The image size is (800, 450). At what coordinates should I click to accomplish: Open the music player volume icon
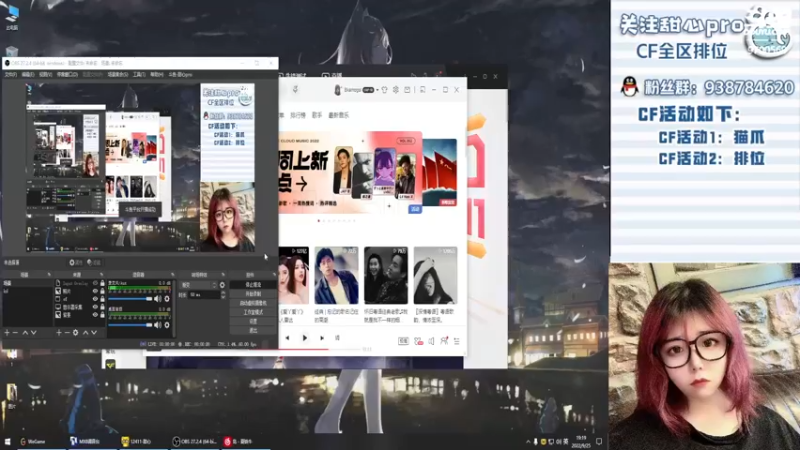(x=432, y=341)
